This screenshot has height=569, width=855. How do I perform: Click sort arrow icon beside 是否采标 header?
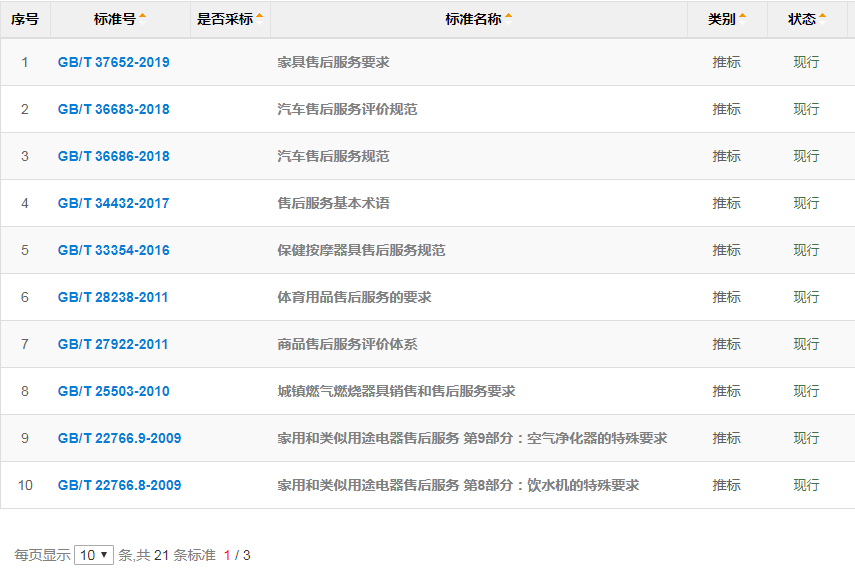260,17
